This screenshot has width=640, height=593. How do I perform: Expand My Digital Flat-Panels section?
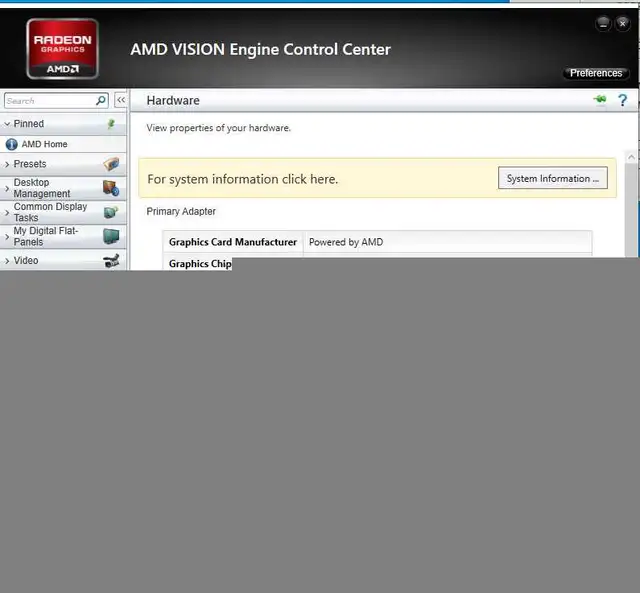pyautogui.click(x=7, y=236)
